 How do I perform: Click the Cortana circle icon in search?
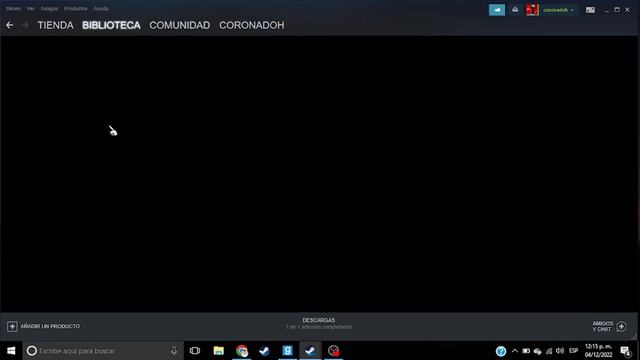coord(31,351)
